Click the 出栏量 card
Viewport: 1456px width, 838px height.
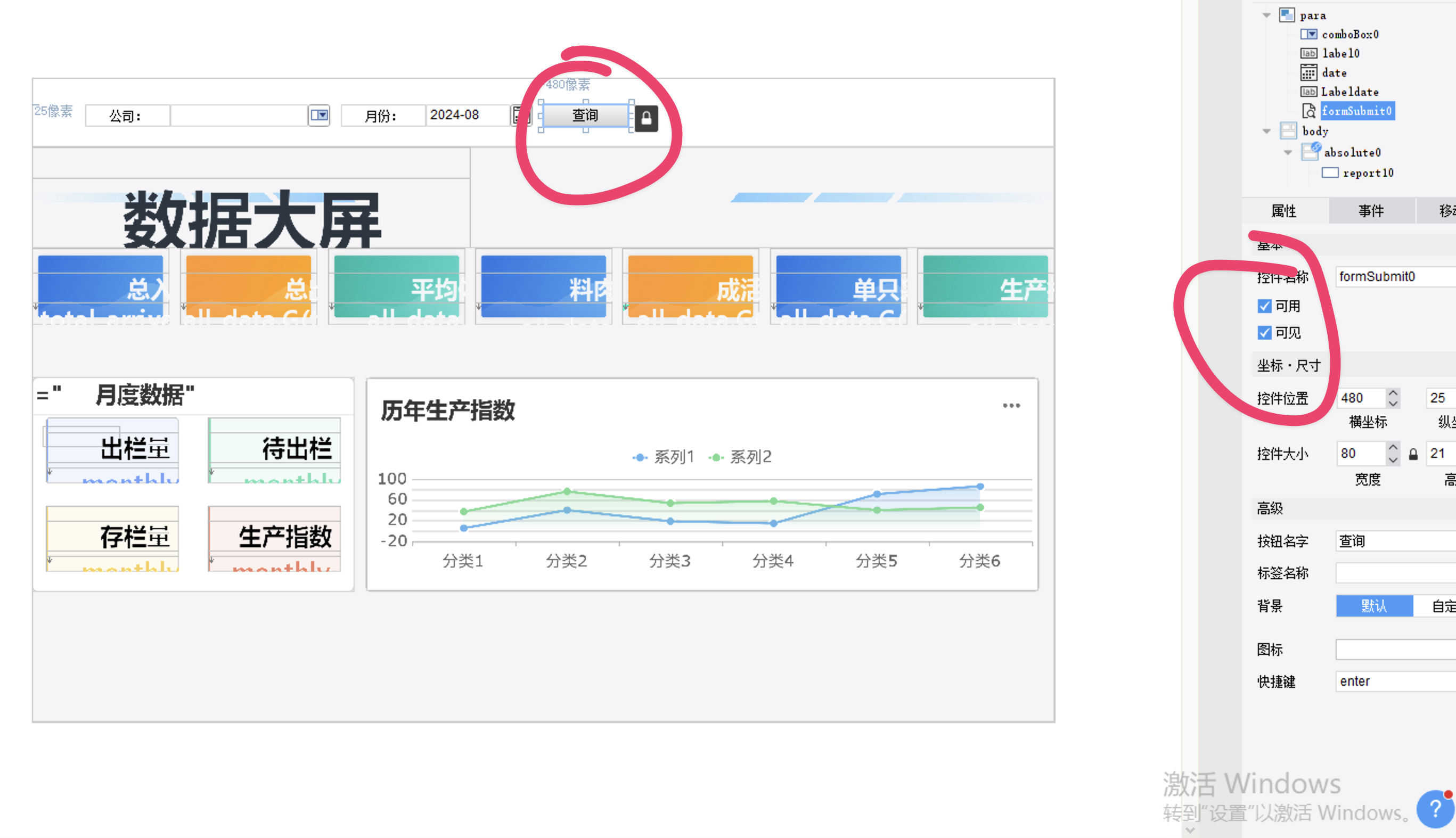(x=113, y=449)
